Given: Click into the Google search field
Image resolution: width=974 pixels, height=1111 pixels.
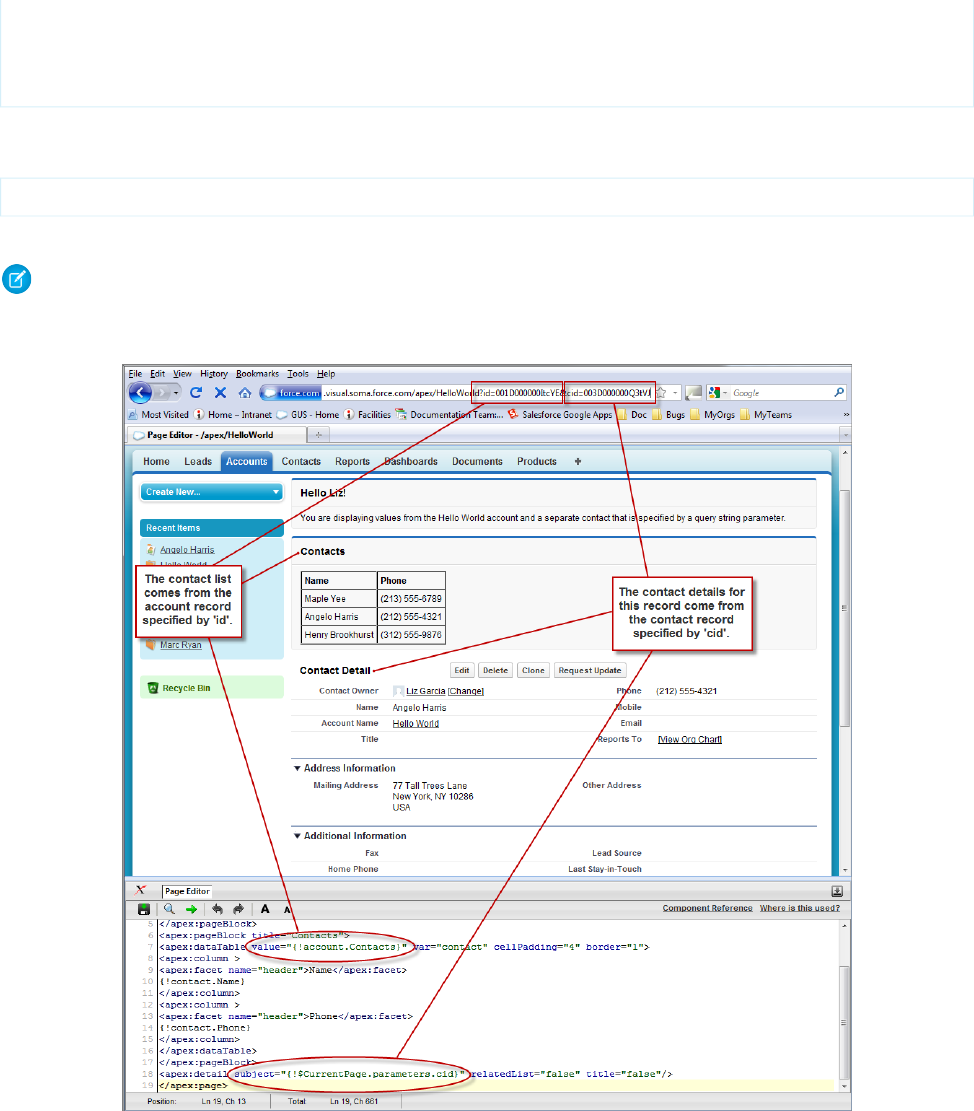Looking at the screenshot, I should [781, 393].
